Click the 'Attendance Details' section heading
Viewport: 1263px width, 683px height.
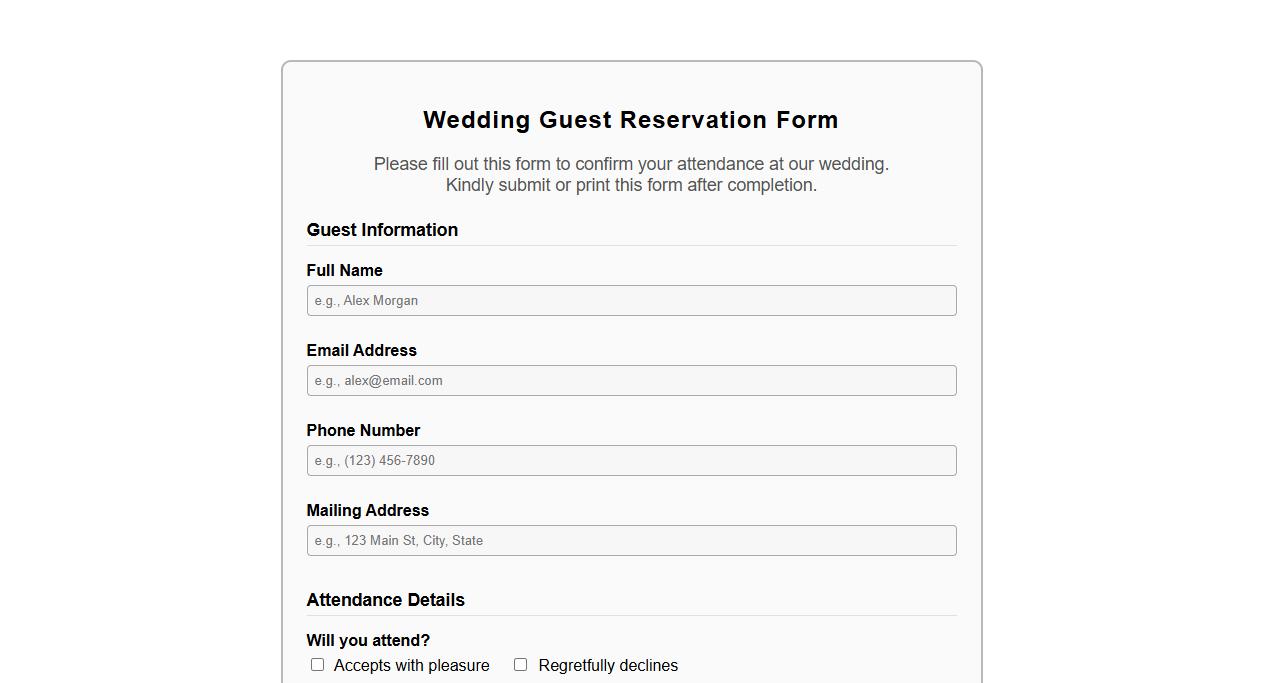pyautogui.click(x=385, y=600)
